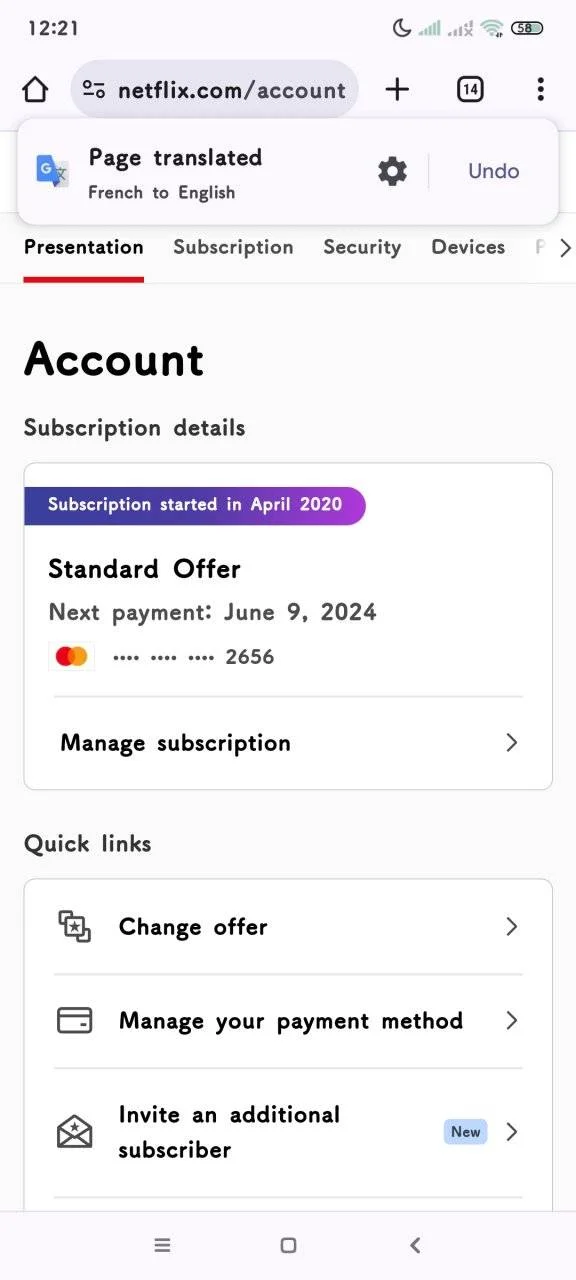Viewport: 576px width, 1280px height.
Task: Open a new tab with plus icon
Action: 397,90
